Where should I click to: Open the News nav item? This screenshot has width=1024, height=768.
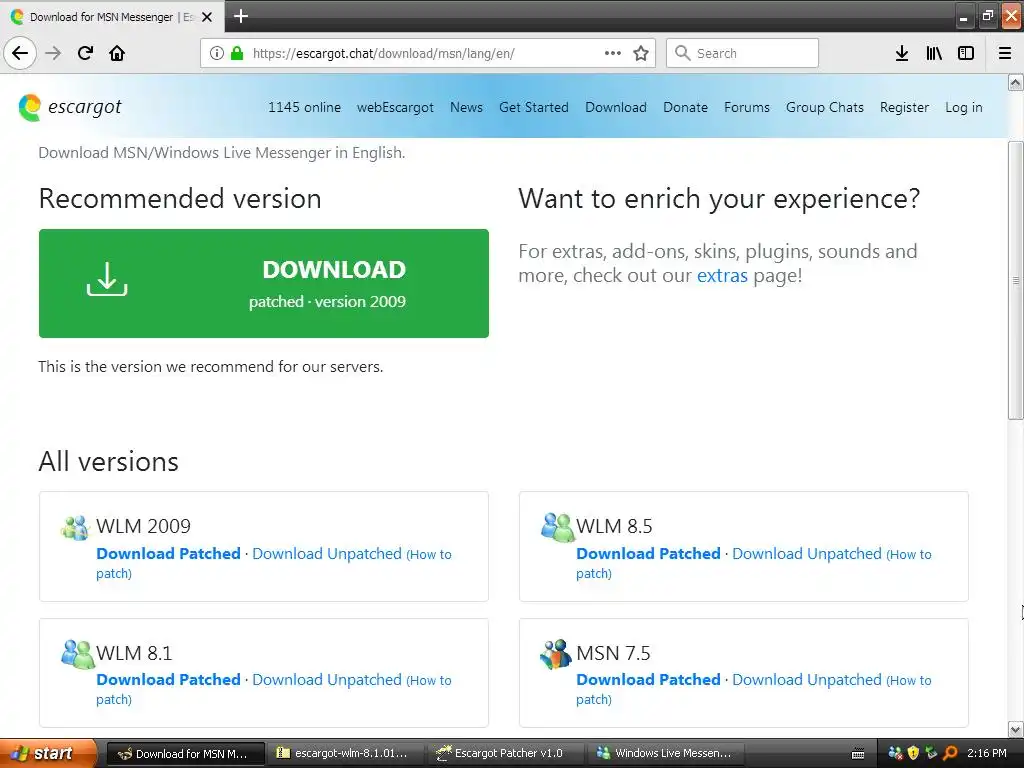466,107
